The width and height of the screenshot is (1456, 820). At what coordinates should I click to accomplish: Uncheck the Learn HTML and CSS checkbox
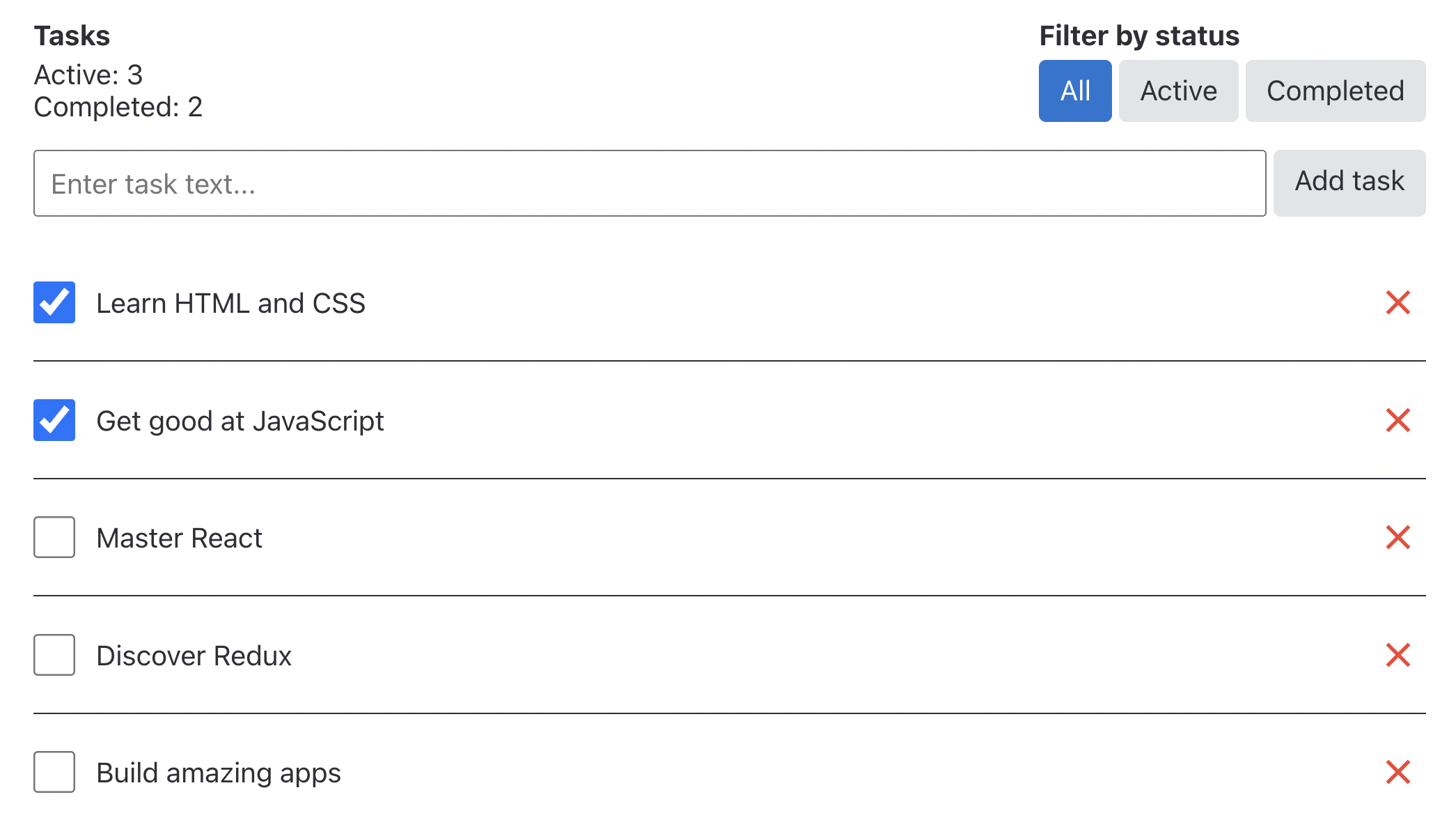(54, 303)
